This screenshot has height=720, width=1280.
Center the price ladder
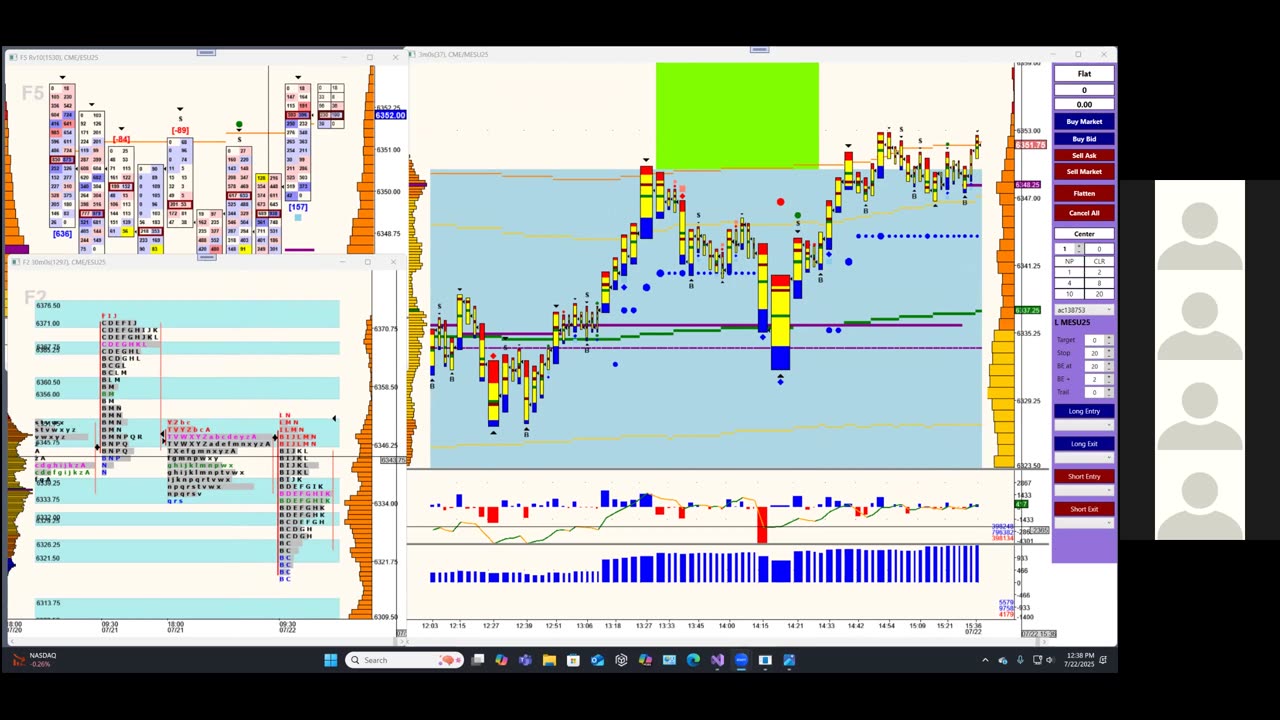click(1084, 234)
